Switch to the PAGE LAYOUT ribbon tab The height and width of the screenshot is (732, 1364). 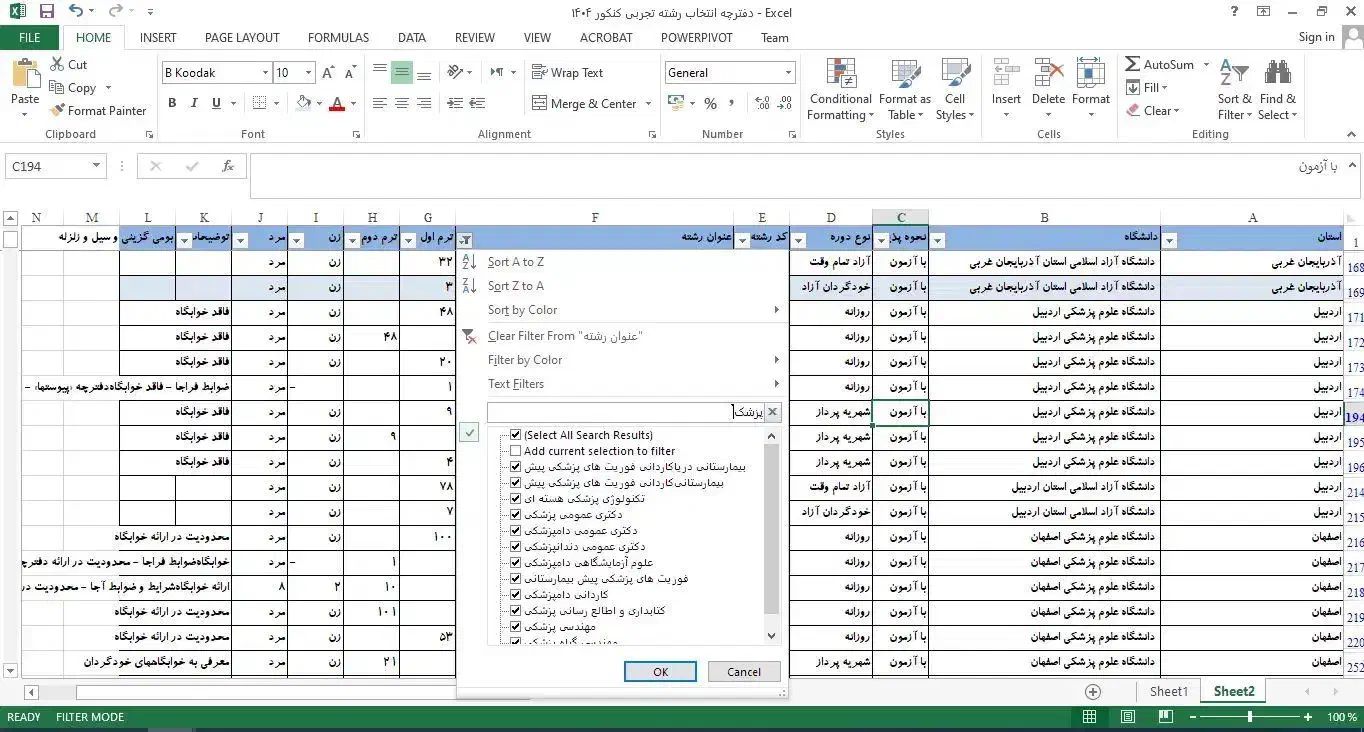point(242,37)
